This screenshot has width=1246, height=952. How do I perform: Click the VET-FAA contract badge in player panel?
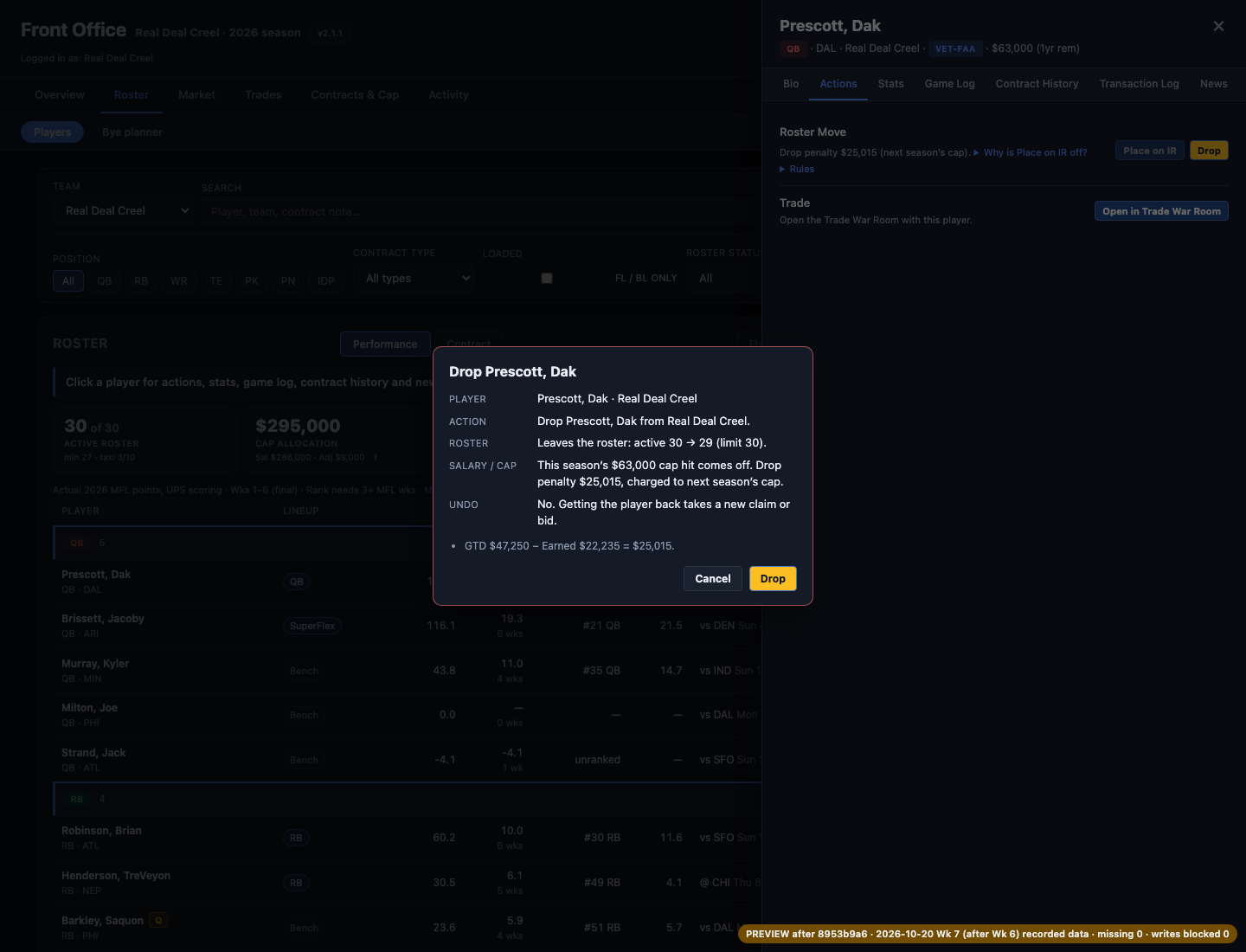pyautogui.click(x=955, y=49)
